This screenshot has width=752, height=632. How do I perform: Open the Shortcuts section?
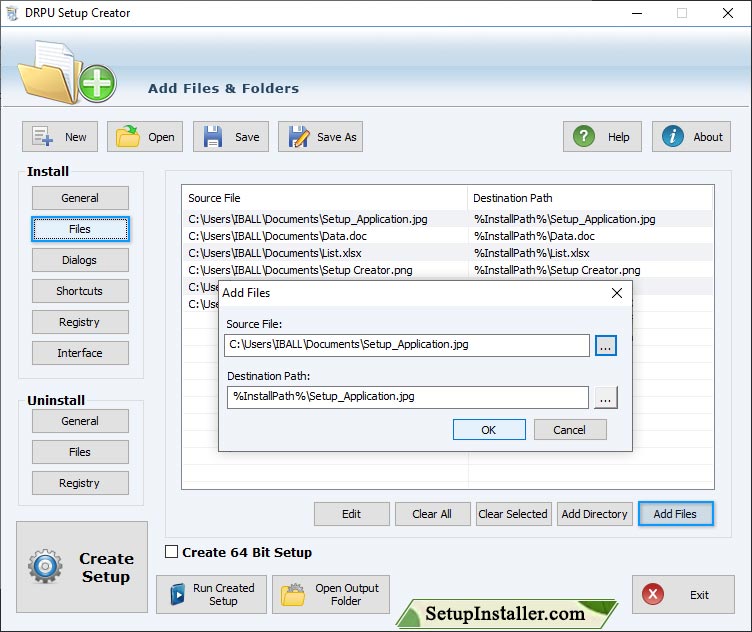80,291
